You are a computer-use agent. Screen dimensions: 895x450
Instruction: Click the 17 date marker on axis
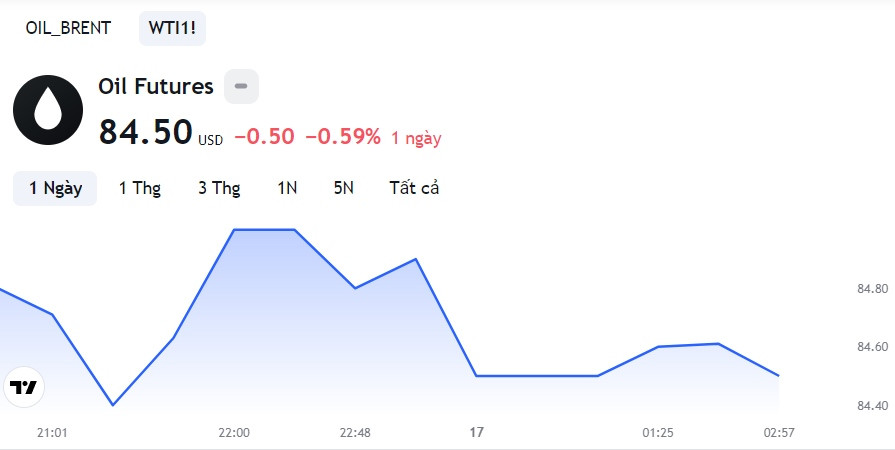pos(477,432)
